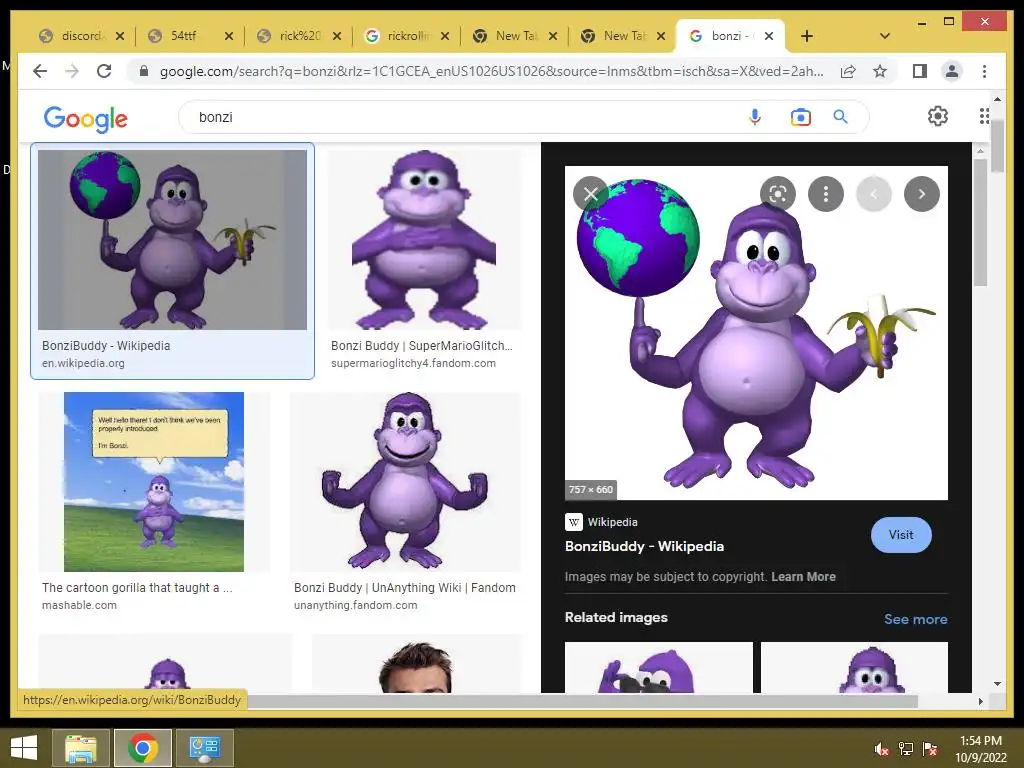Open the Google apps grid

[x=984, y=116]
